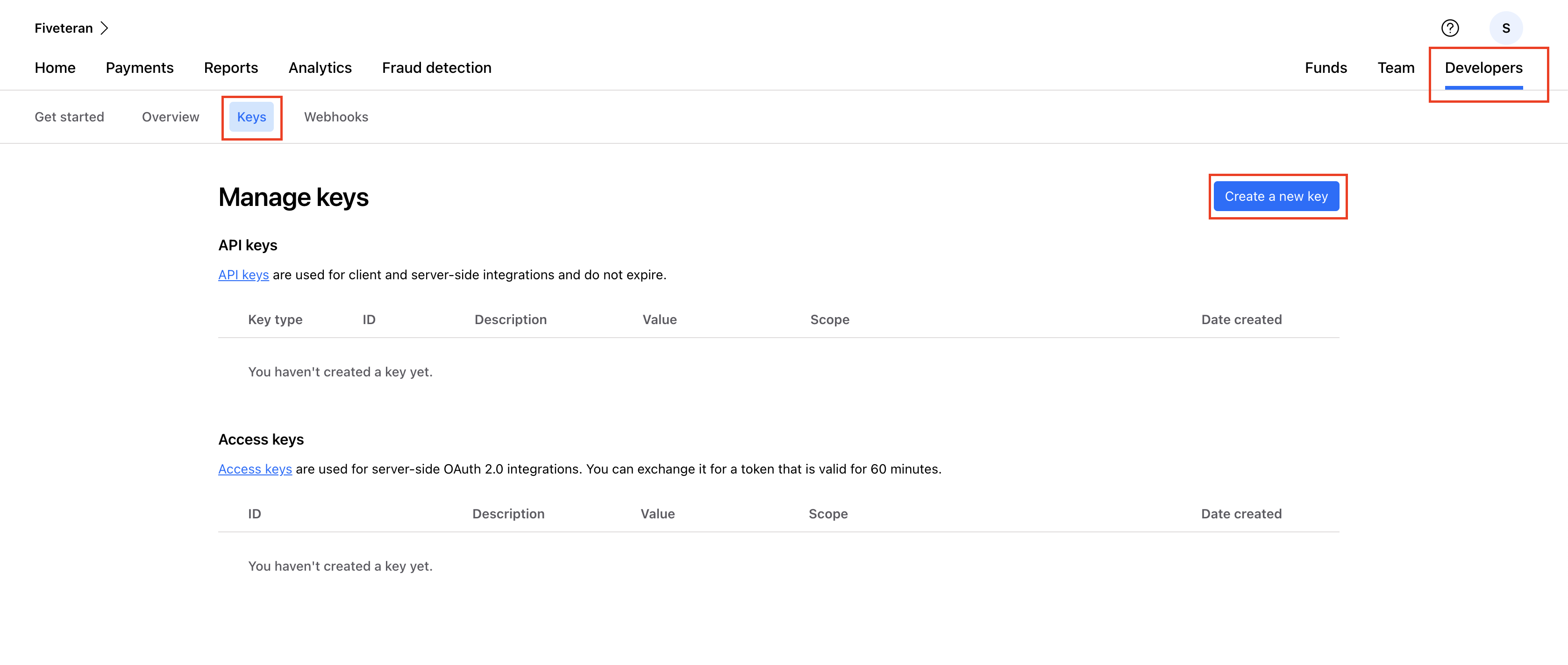Screen dimensions: 1568x665
Task: Click the Webhooks tab
Action: (336, 115)
